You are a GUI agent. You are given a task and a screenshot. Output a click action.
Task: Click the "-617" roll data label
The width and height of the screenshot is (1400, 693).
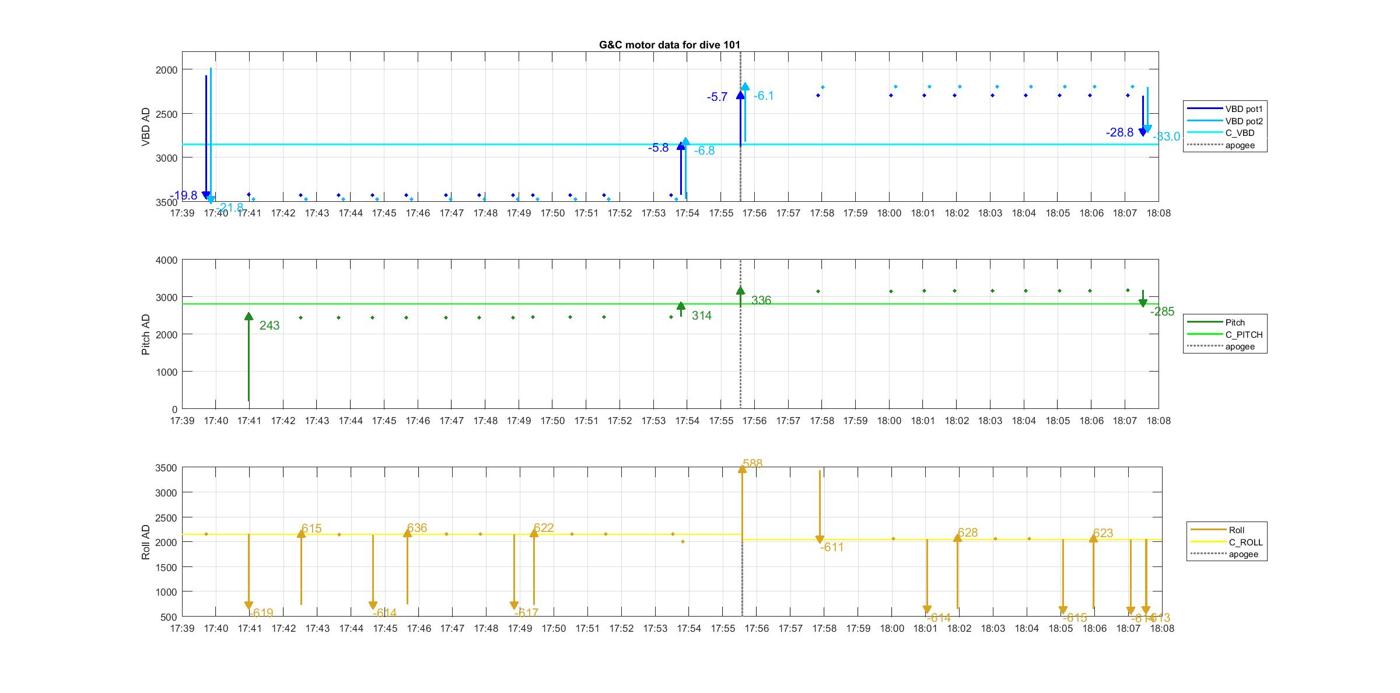[x=526, y=613]
